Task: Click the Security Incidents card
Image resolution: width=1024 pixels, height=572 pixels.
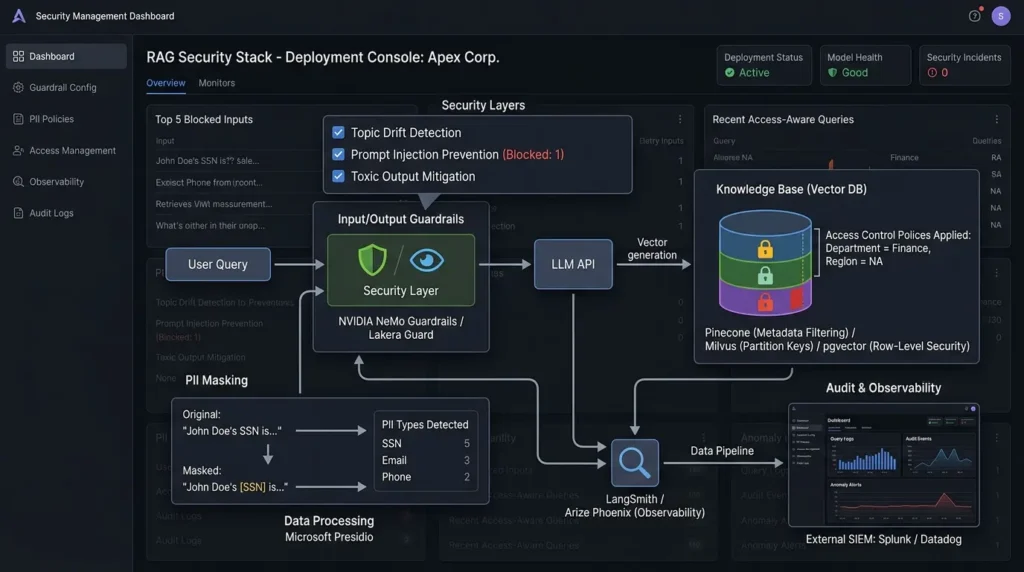Action: [965, 65]
